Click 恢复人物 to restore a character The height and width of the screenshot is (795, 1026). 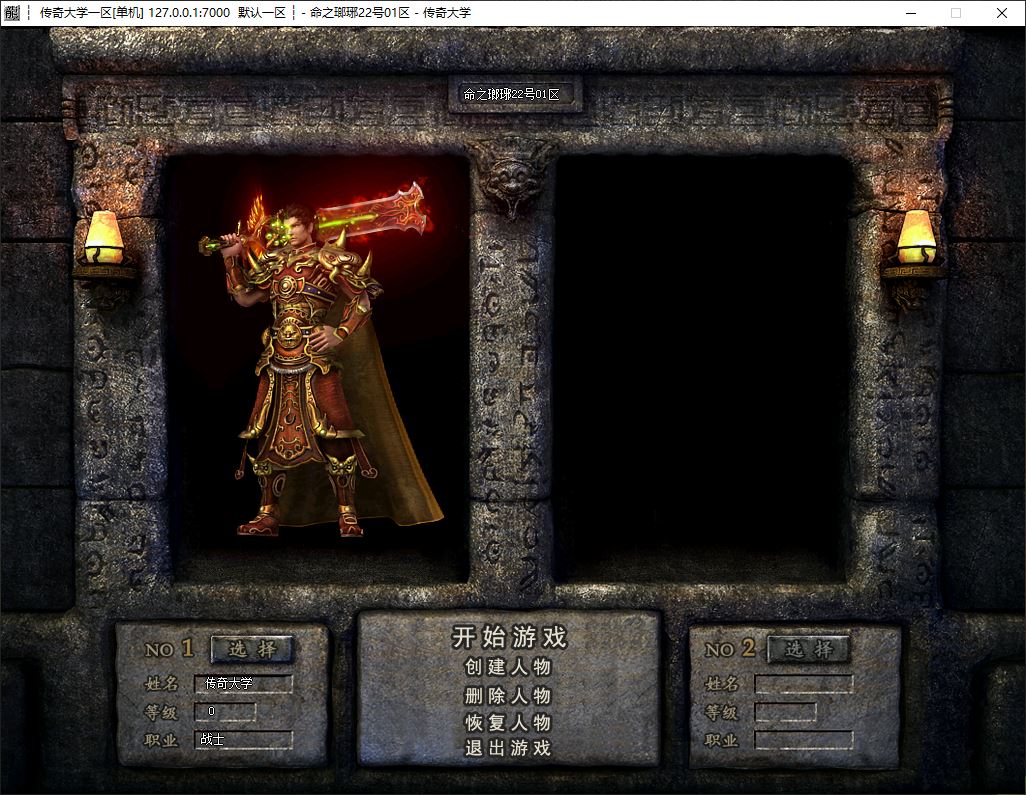pos(508,722)
